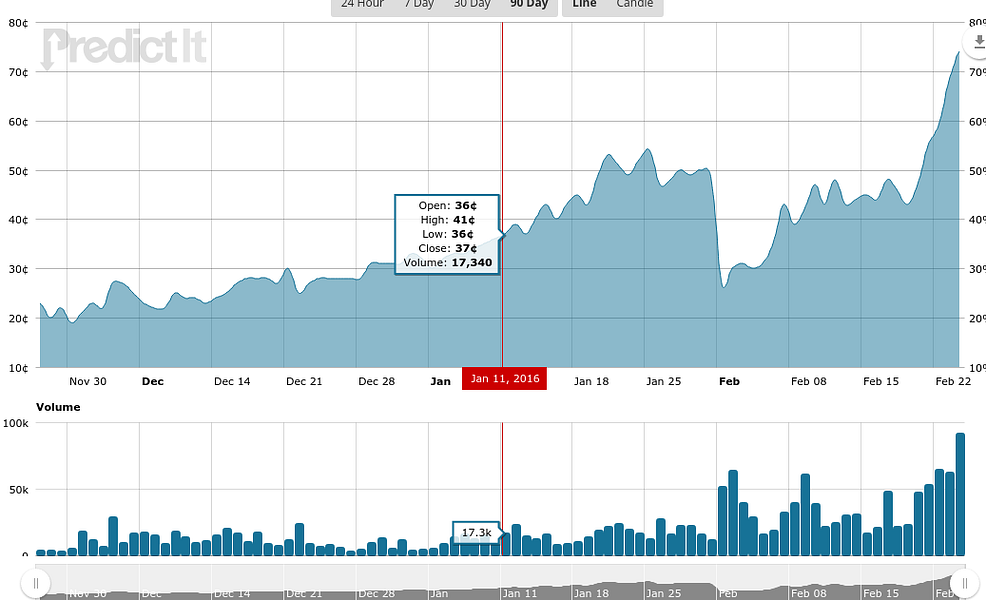Click the Dec 14 date axis label
This screenshot has width=986, height=600.
[232, 381]
